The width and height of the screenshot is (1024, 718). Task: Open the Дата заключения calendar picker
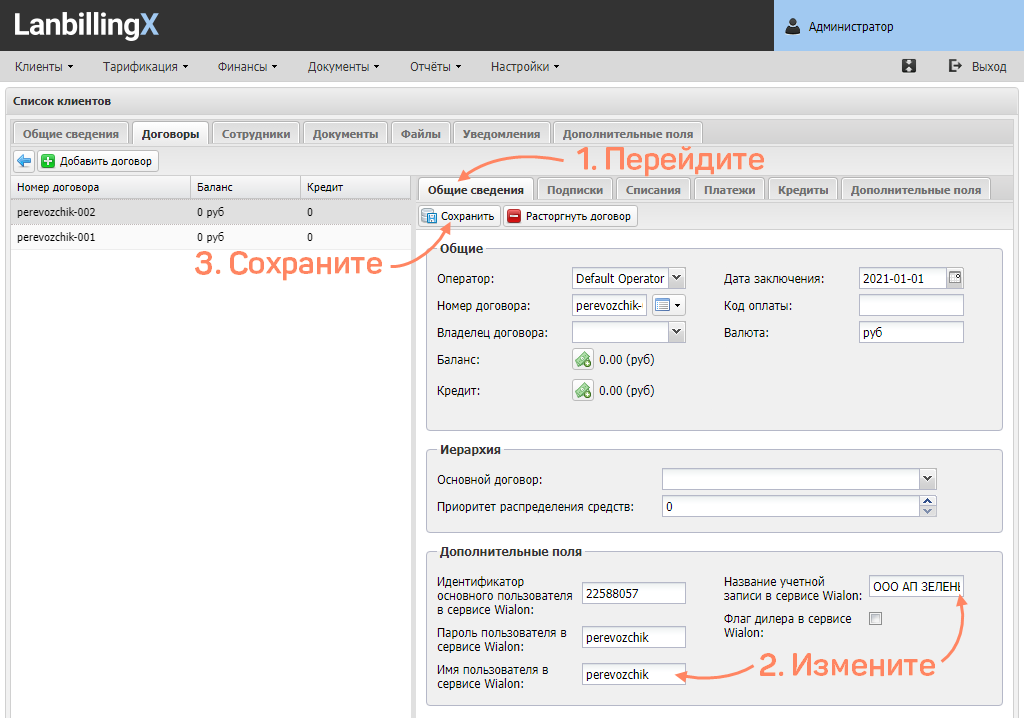(955, 278)
